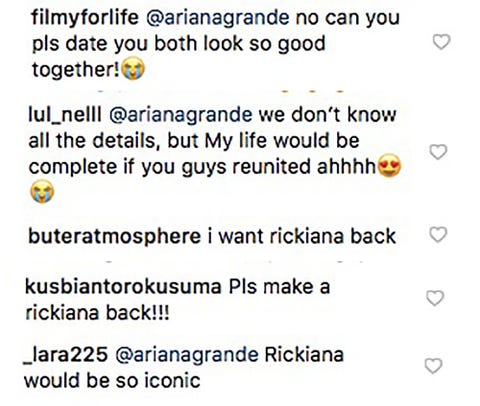Follow the @arianagrande mention in filmyforlife's comment
The image size is (480, 406).
point(218,18)
